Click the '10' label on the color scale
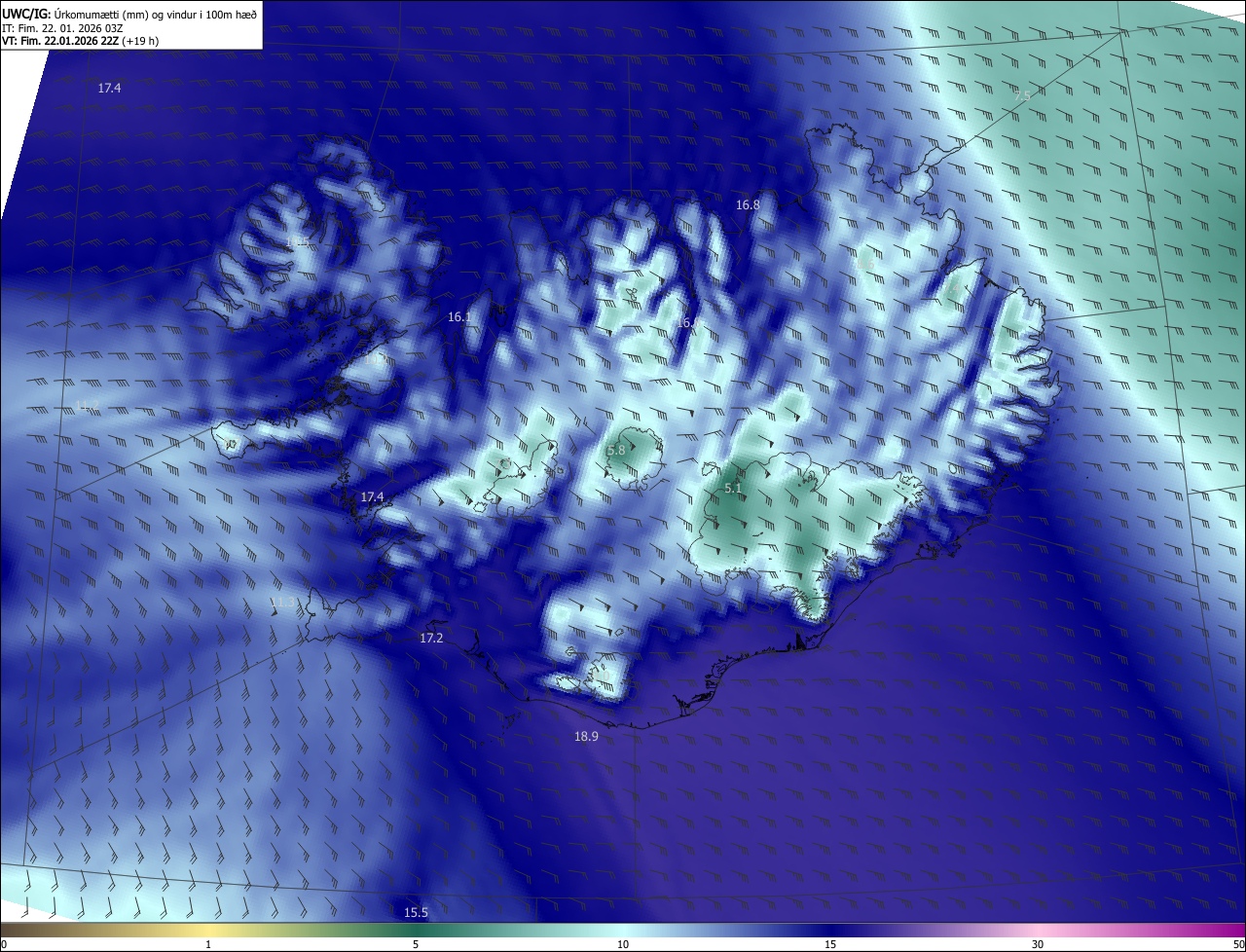1246x952 pixels. (623, 945)
